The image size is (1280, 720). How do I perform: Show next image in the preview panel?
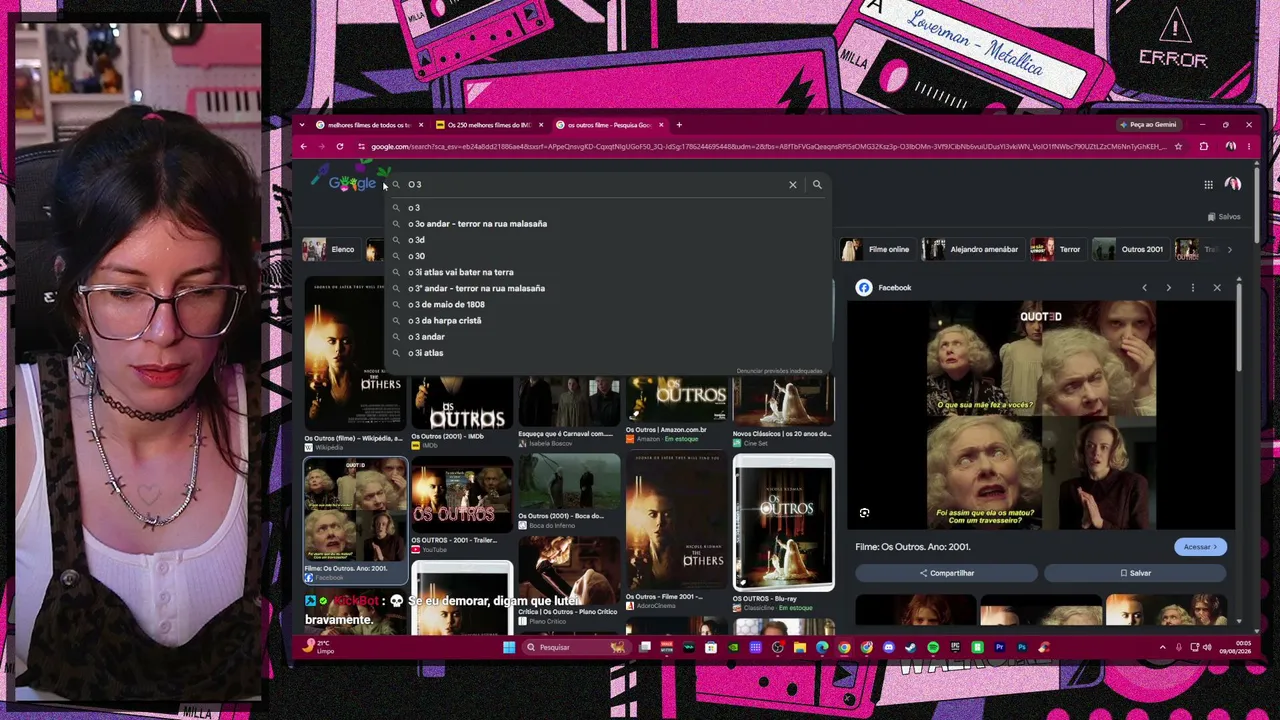pyautogui.click(x=1168, y=288)
